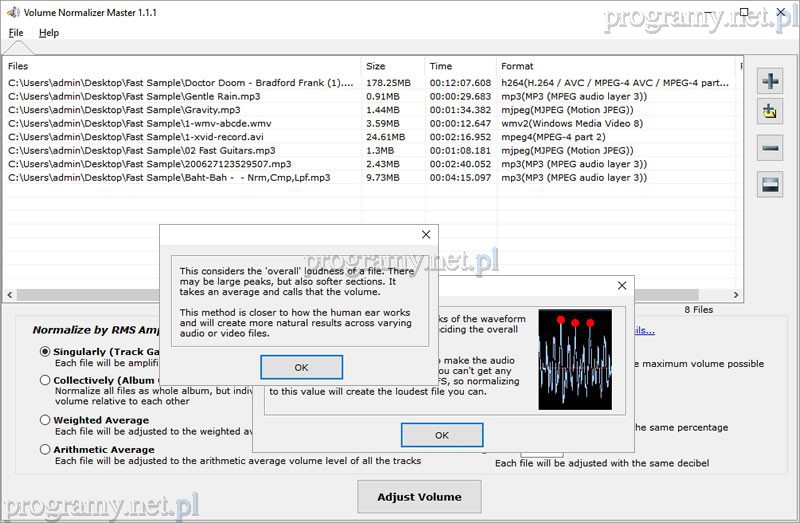Close the overall loudness explanation dialog

pos(425,235)
